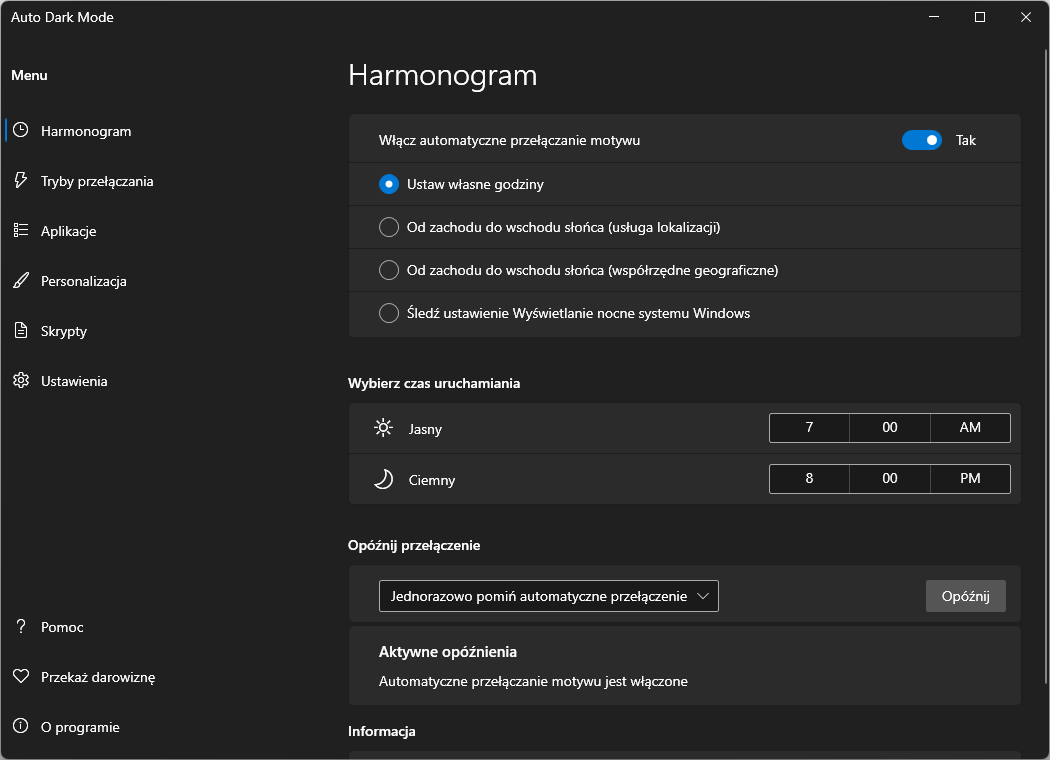Click the question mark icon for Pomoc
This screenshot has height=760, width=1050.
pyautogui.click(x=21, y=626)
